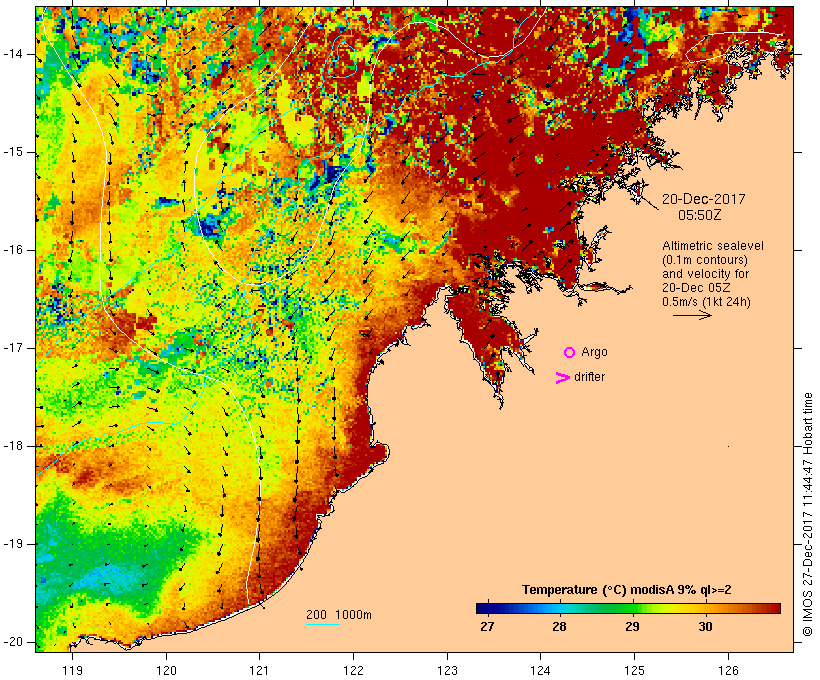The image size is (820, 680).
Task: Click latitude axis label -18
Action: tap(13, 446)
